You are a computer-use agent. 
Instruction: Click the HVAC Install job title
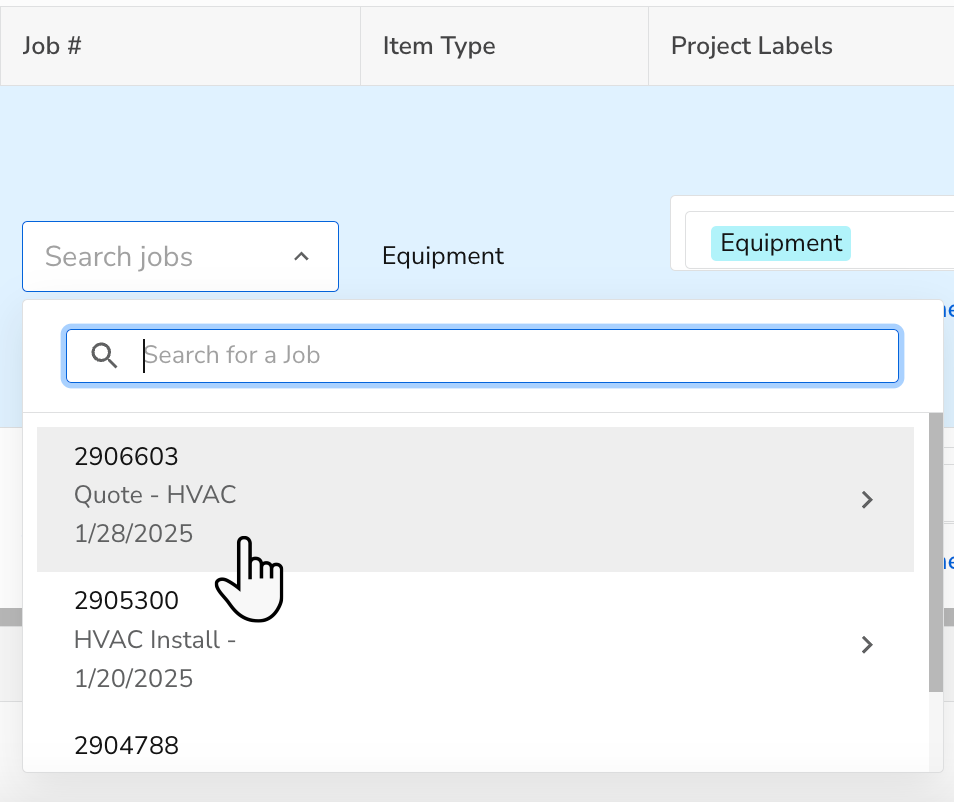(x=155, y=639)
